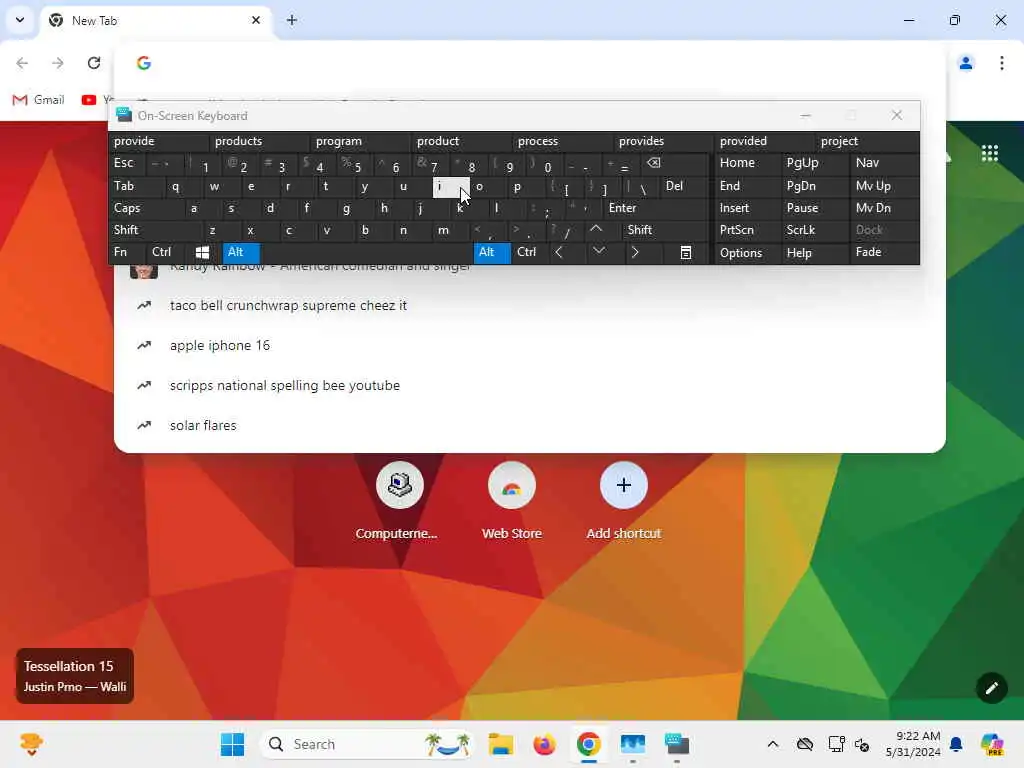Open the tab search dropdown arrow
The width and height of the screenshot is (1024, 768).
(20, 20)
